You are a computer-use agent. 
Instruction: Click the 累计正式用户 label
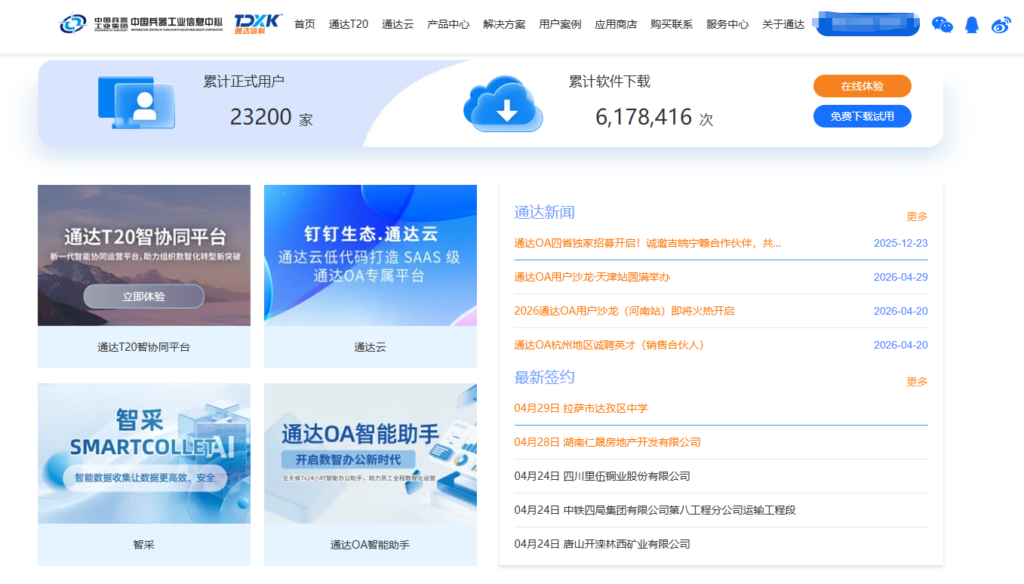click(244, 82)
